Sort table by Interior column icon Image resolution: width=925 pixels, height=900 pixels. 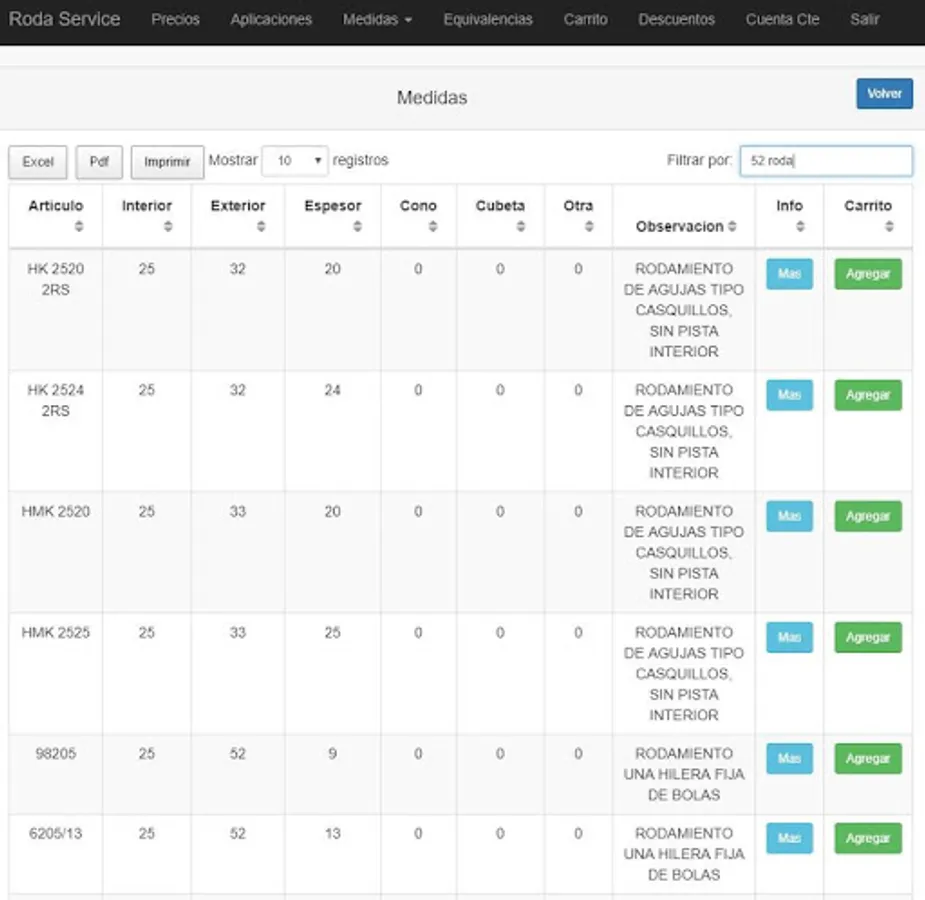click(x=168, y=226)
